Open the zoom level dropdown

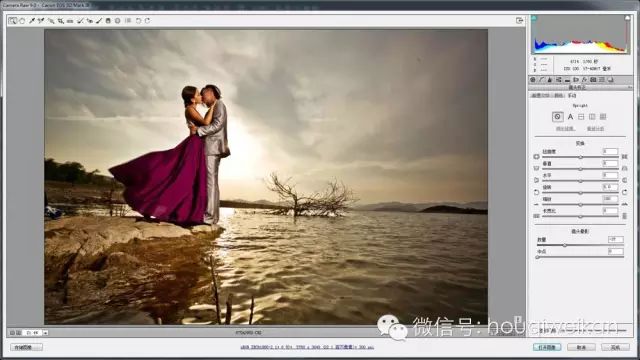(x=45, y=333)
